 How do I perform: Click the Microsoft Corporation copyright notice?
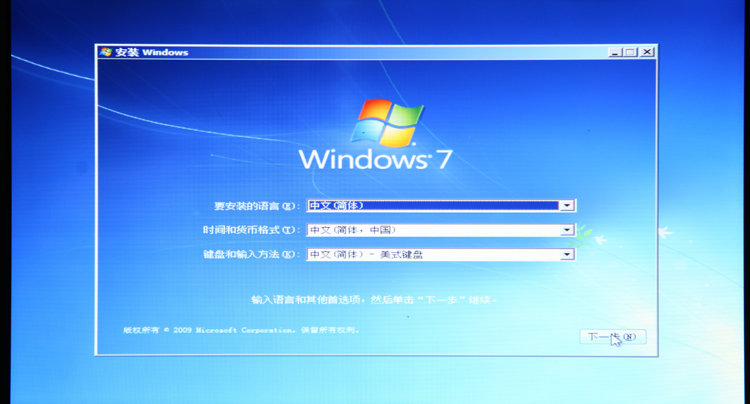pos(240,329)
